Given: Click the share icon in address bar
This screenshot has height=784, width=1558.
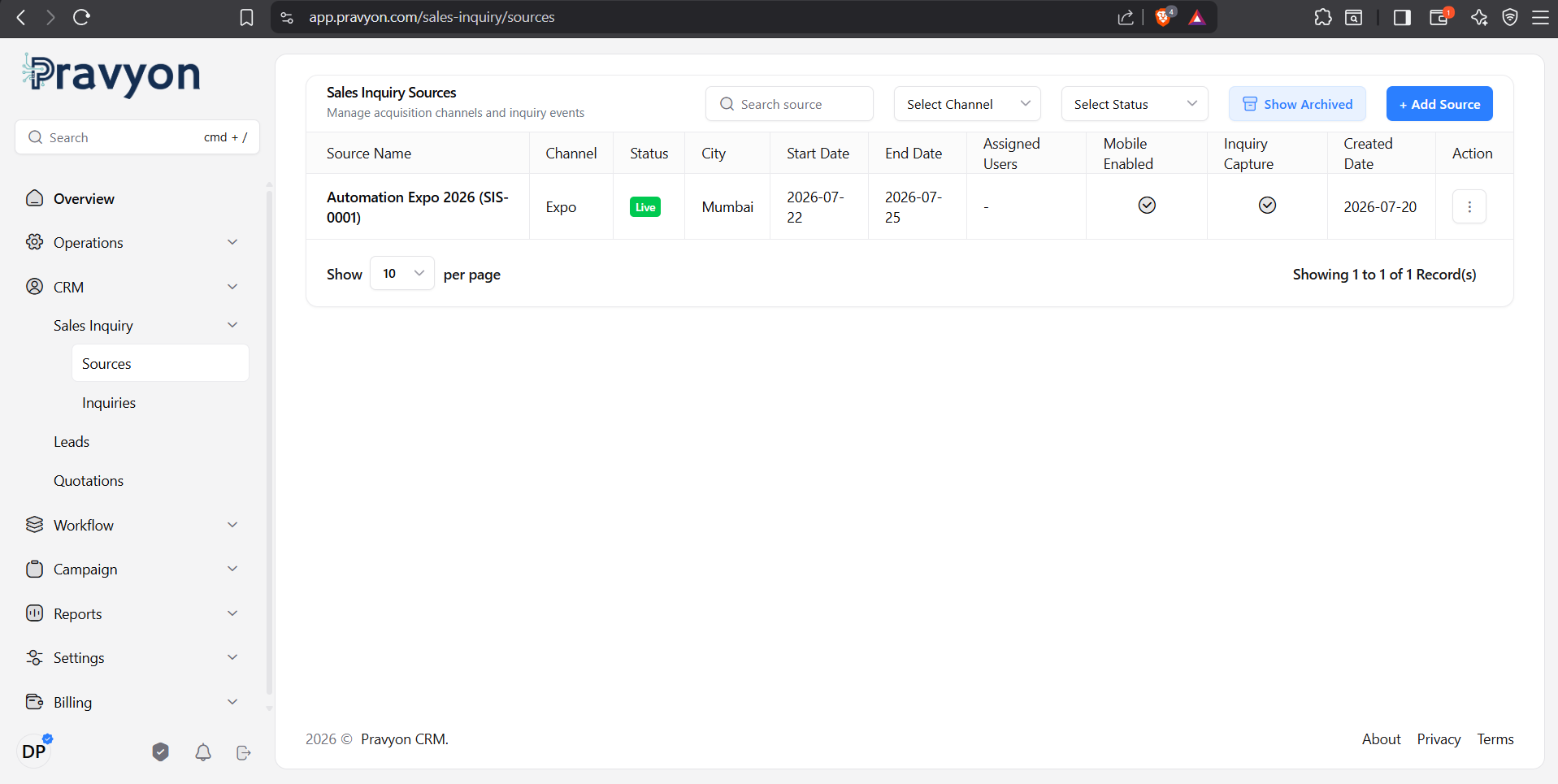Looking at the screenshot, I should (1126, 17).
